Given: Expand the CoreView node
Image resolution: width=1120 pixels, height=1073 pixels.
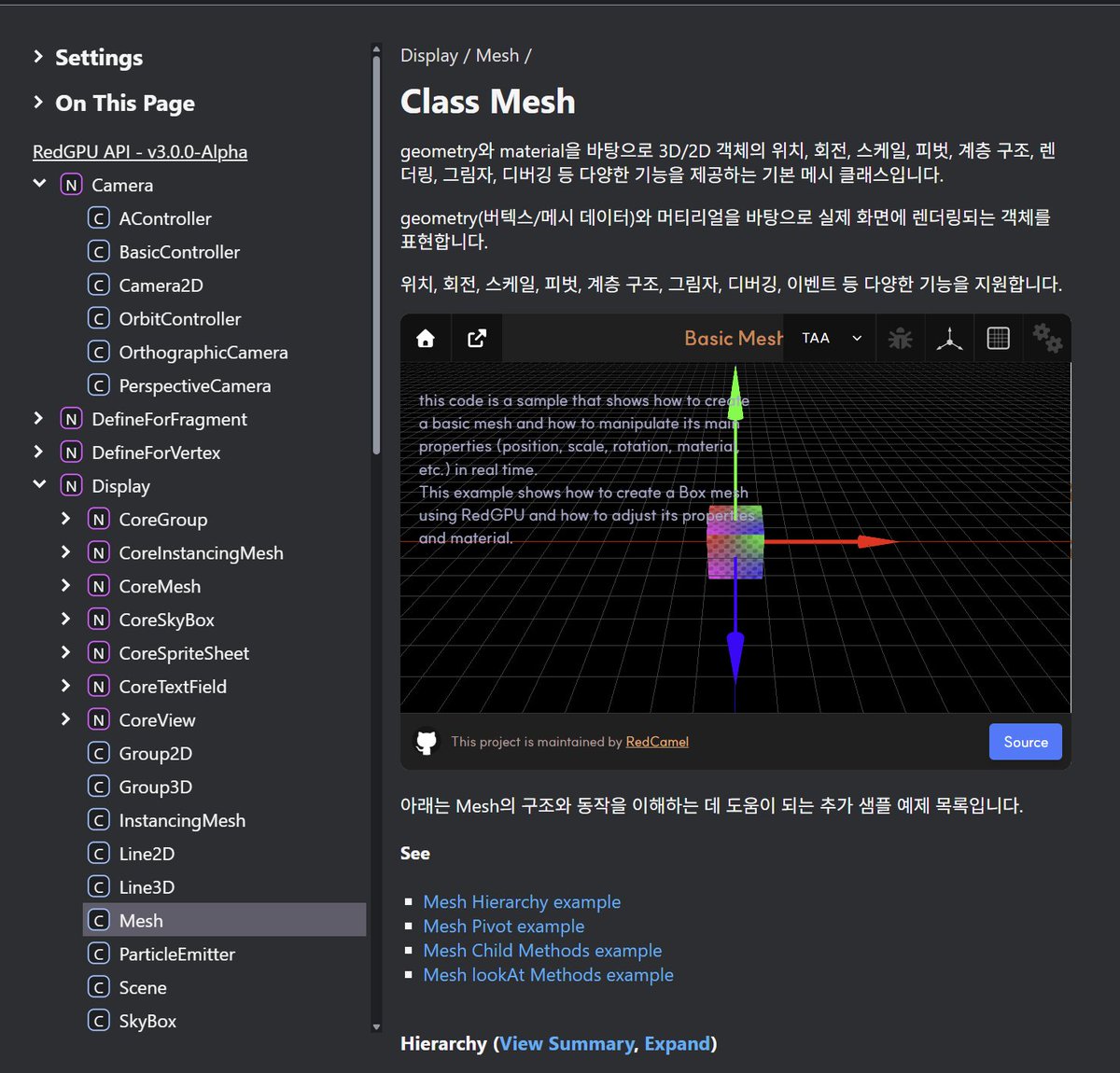Looking at the screenshot, I should click(65, 719).
